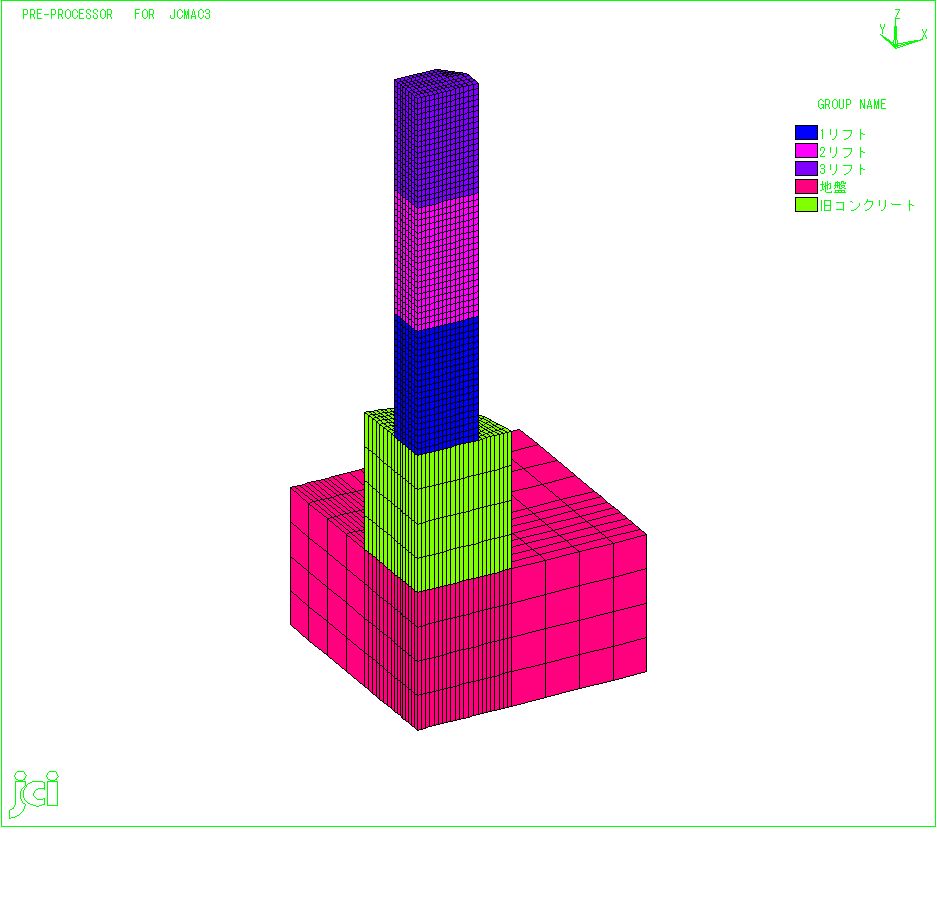Click the GROUP NAME legend heading

click(x=852, y=105)
